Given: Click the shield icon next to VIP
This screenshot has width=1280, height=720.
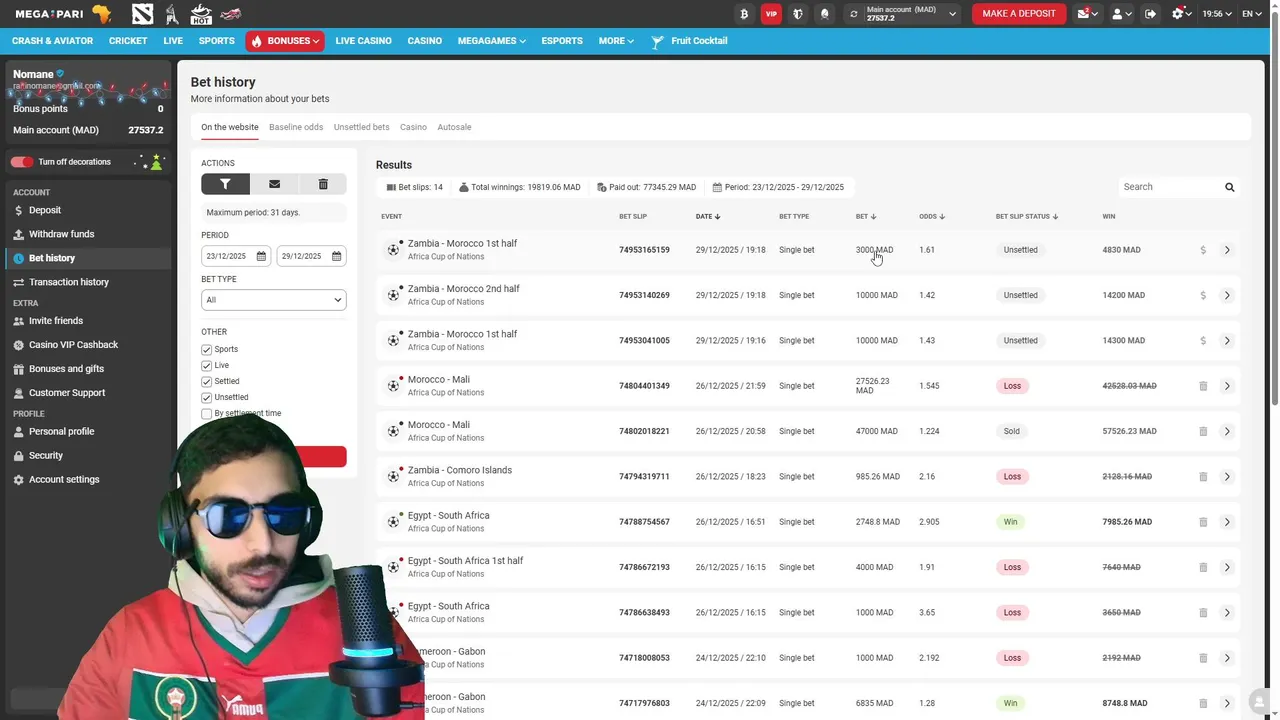Looking at the screenshot, I should (797, 14).
